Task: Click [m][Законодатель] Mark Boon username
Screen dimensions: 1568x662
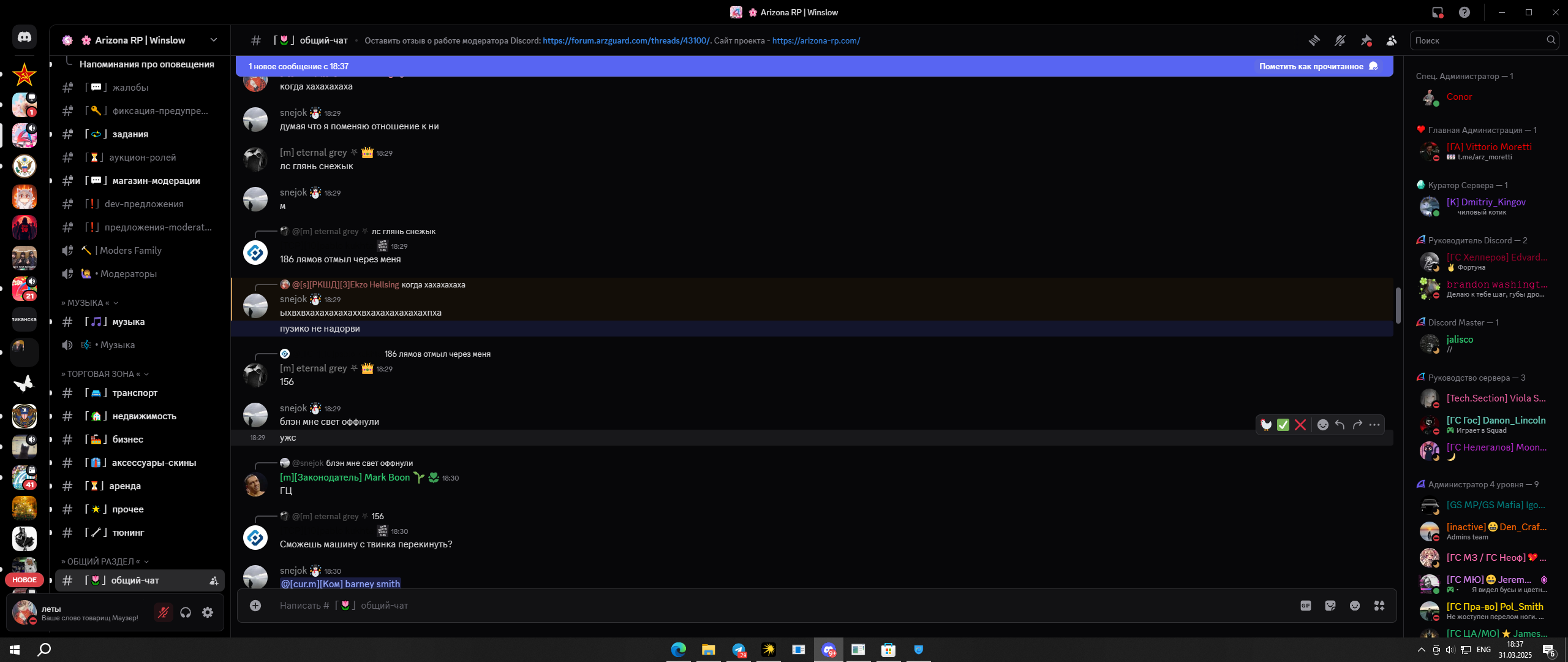Action: [x=344, y=477]
